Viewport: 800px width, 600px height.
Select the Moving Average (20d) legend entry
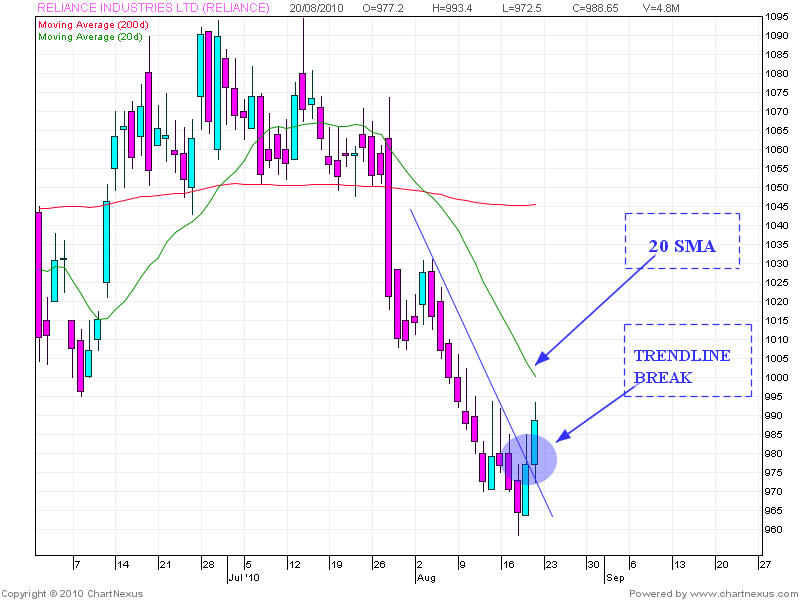click(90, 37)
